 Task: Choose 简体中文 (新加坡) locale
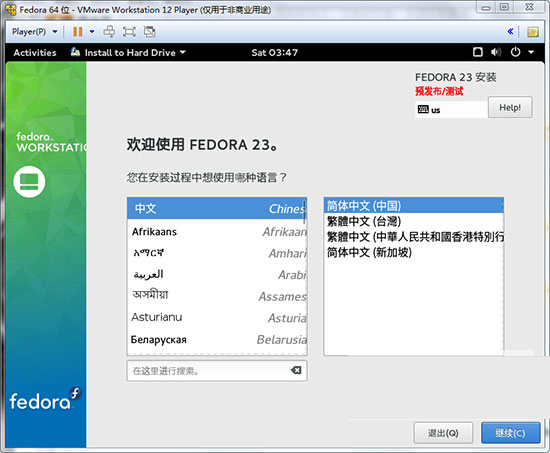tap(414, 252)
